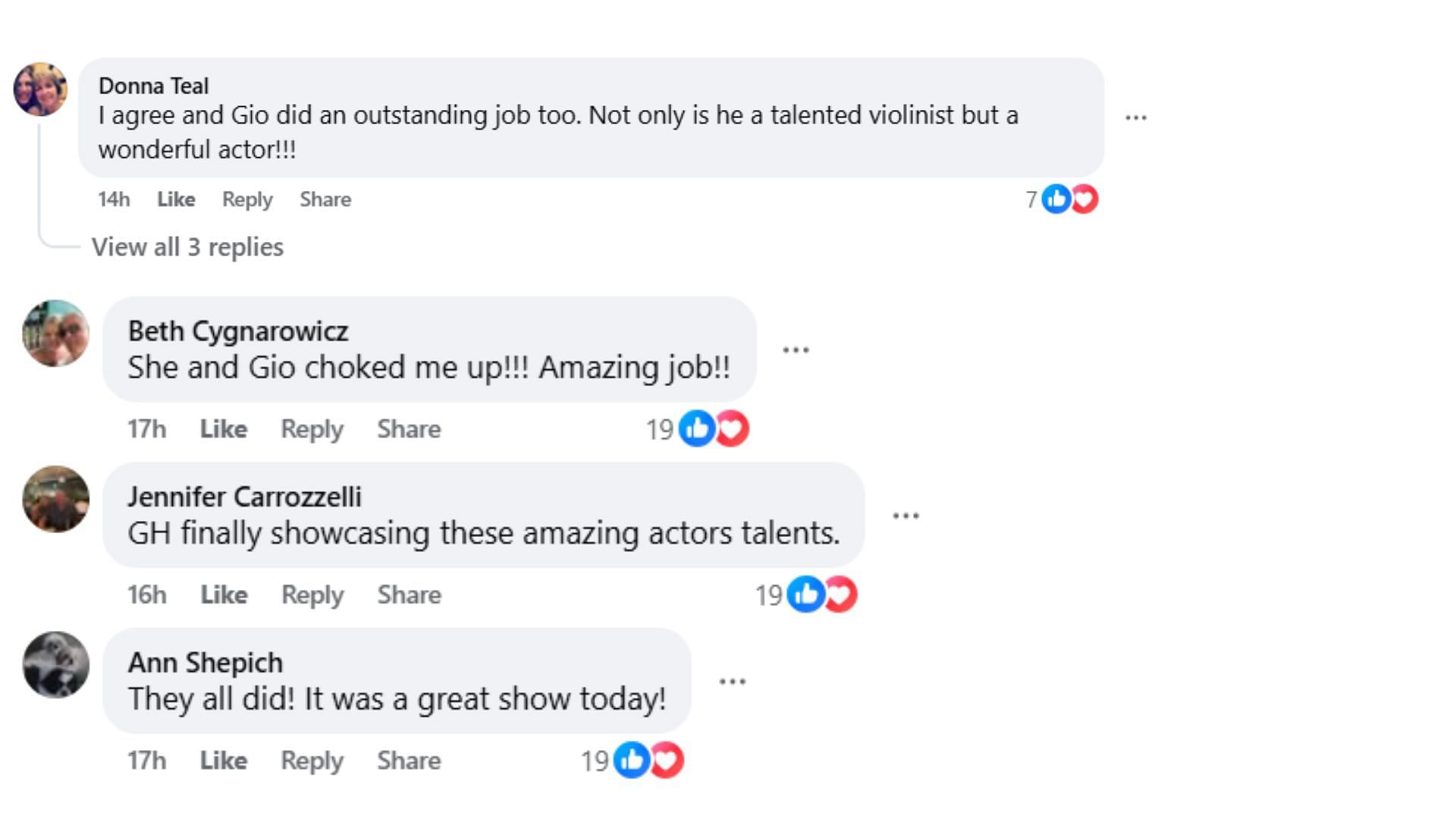
Task: Like Beth Cygnarowicz's comment
Action: [224, 429]
